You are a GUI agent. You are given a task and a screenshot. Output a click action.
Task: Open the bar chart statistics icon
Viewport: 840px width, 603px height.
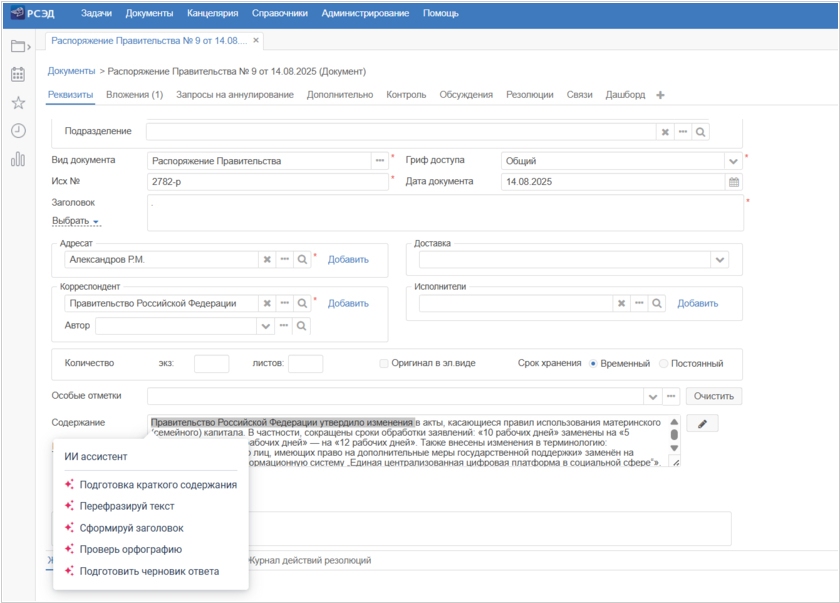[x=17, y=159]
